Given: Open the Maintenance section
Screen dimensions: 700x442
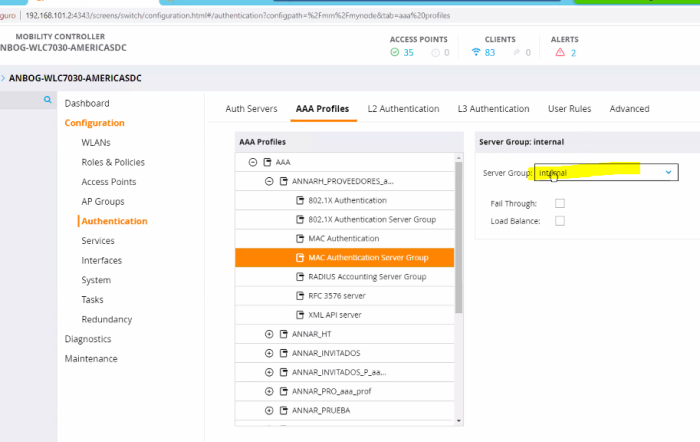Looking at the screenshot, I should coord(91,359).
